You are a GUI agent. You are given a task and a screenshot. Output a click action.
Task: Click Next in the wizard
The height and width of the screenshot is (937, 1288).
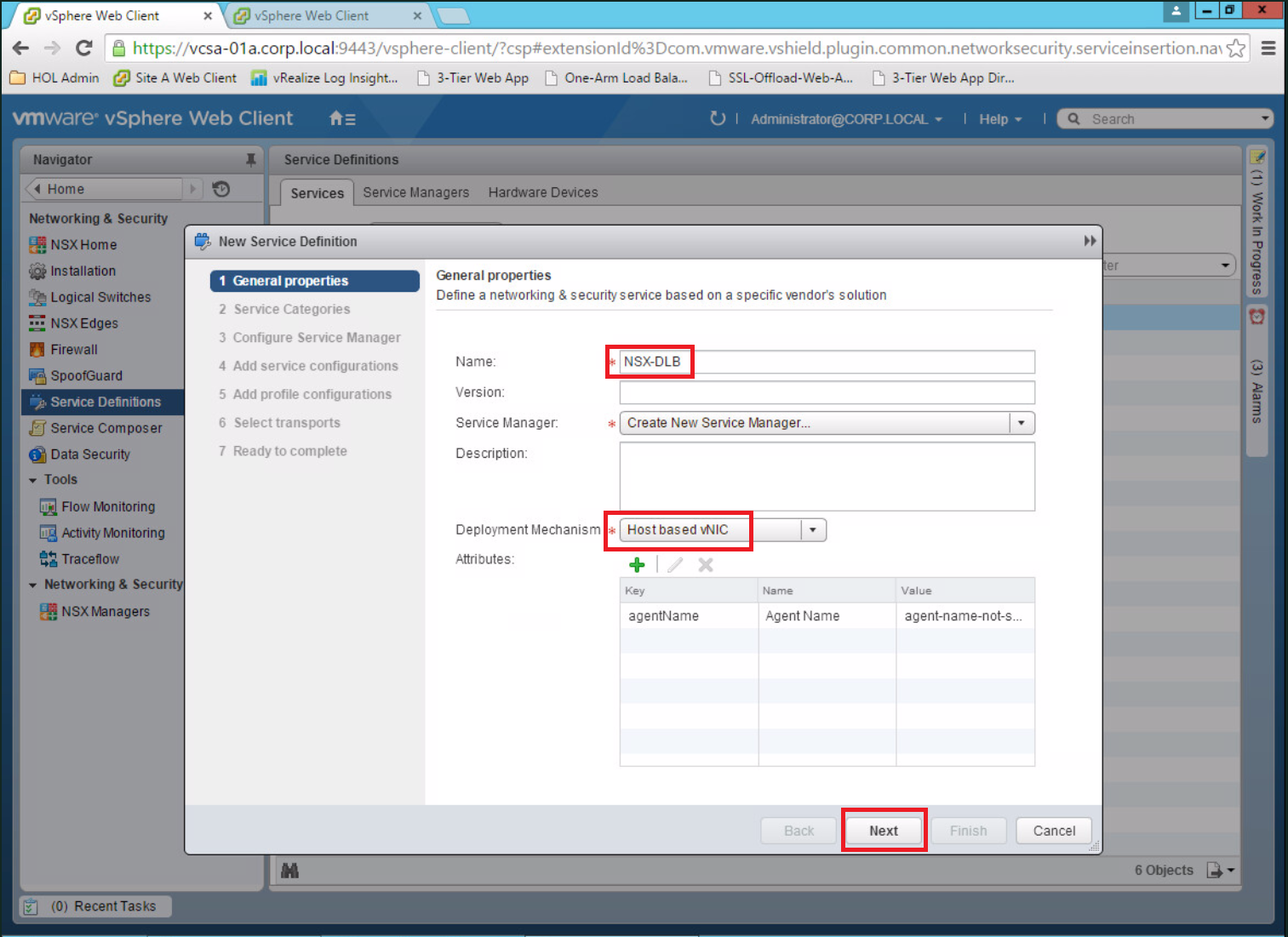click(x=884, y=831)
